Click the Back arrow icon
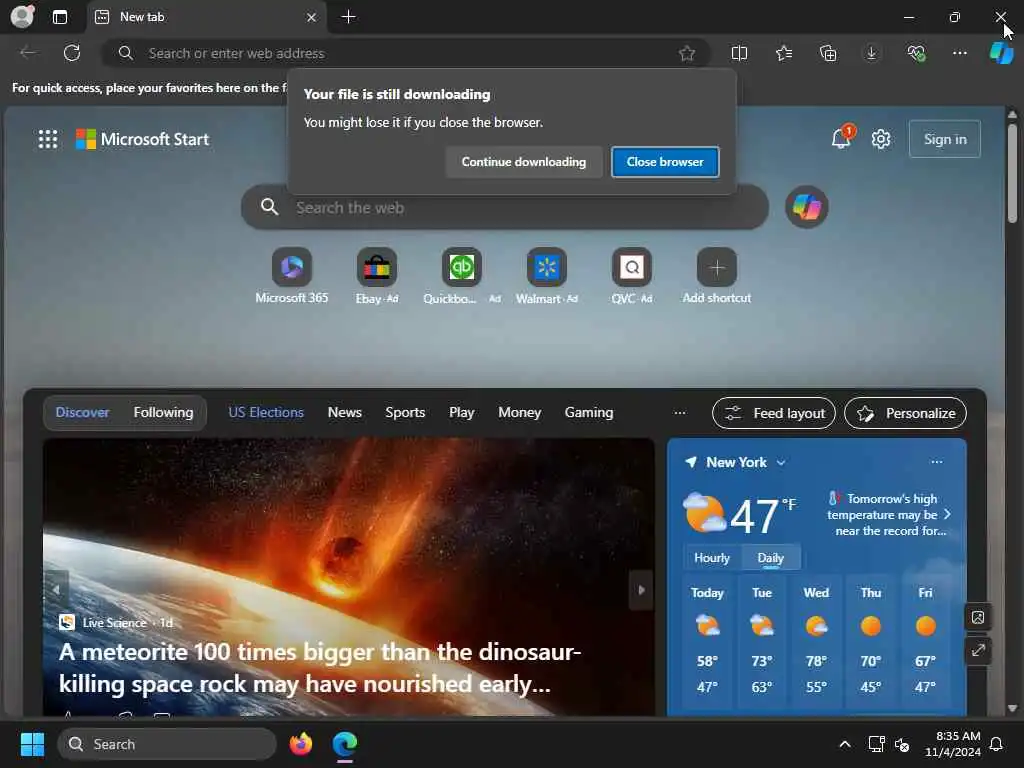 click(27, 53)
